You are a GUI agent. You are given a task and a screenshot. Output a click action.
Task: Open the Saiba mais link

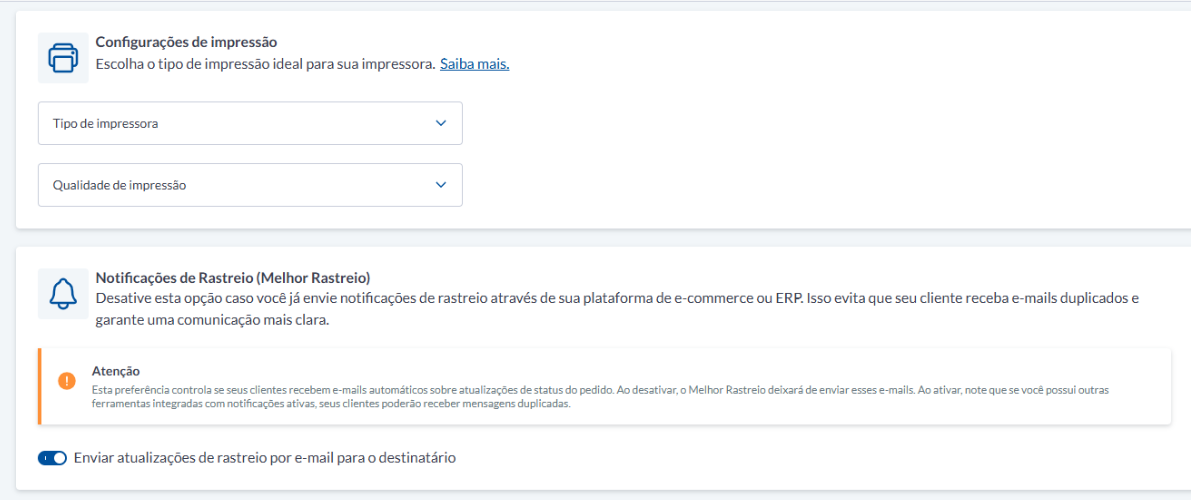(x=475, y=65)
